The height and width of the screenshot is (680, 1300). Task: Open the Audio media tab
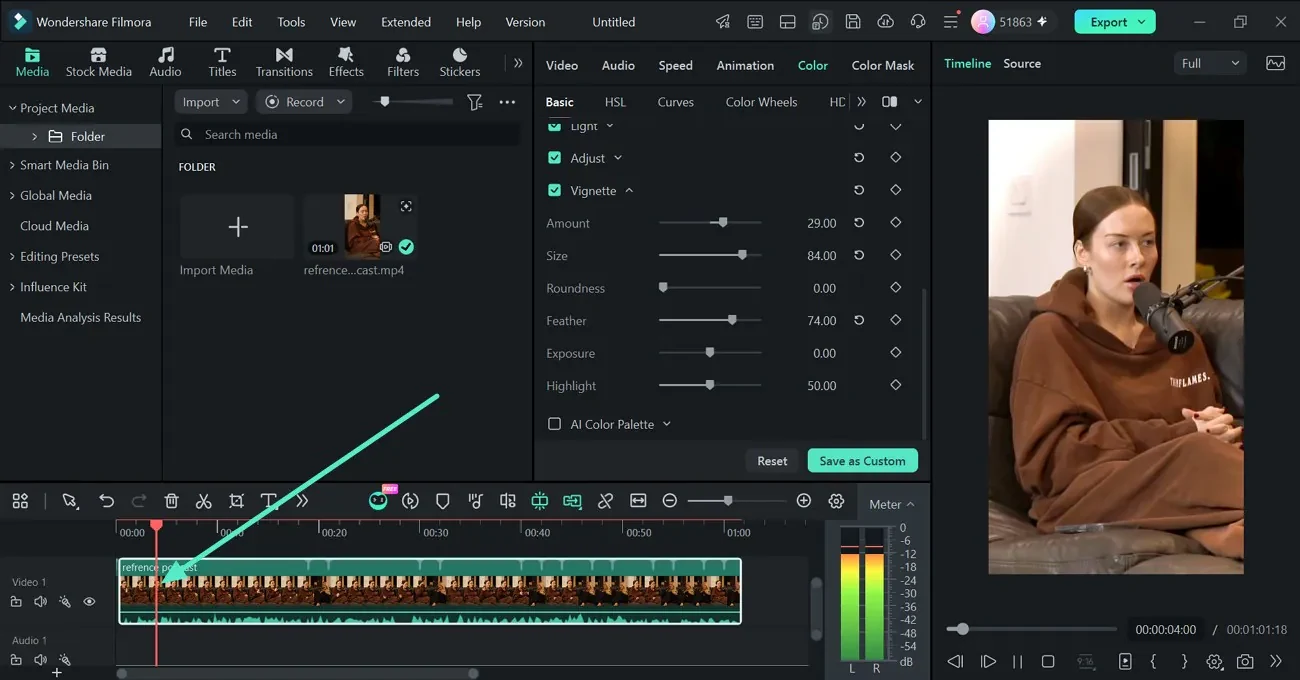pos(165,62)
